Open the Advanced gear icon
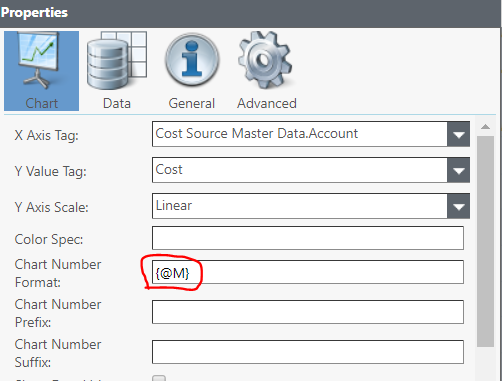 [x=266, y=60]
